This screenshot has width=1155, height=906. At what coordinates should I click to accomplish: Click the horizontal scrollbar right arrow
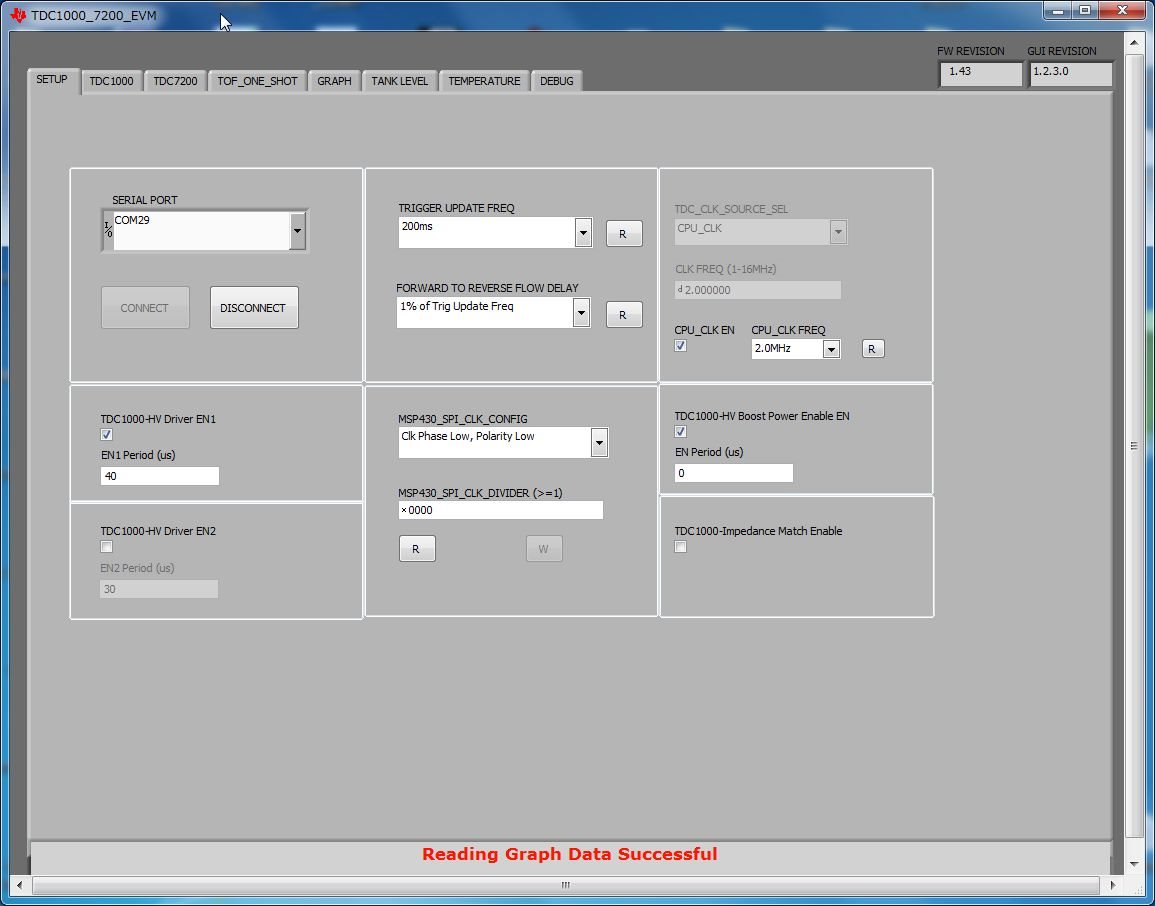tap(1112, 885)
